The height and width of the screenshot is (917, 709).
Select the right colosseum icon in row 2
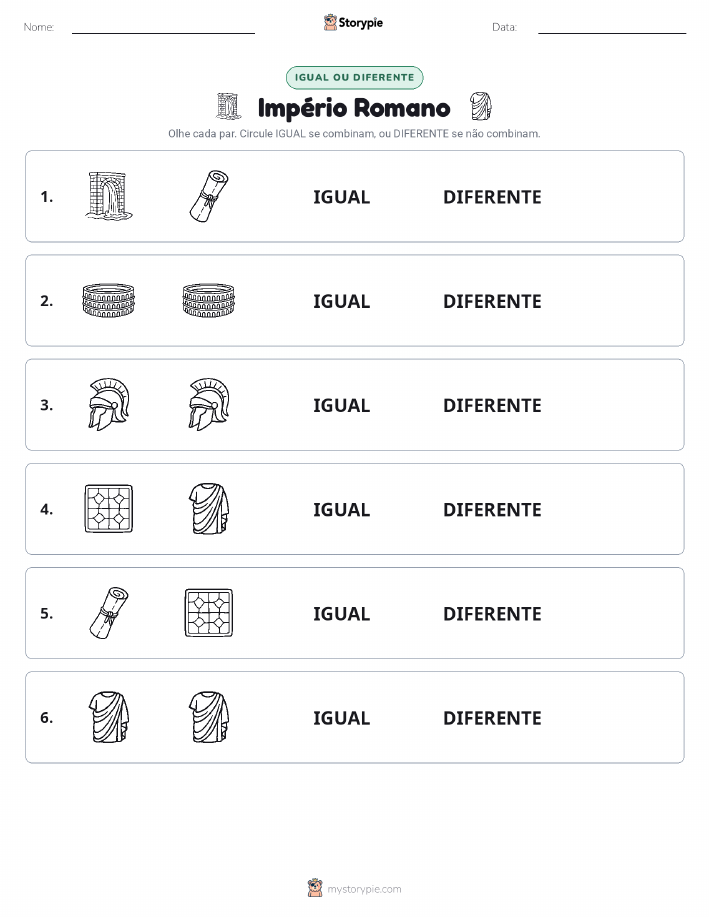209,301
